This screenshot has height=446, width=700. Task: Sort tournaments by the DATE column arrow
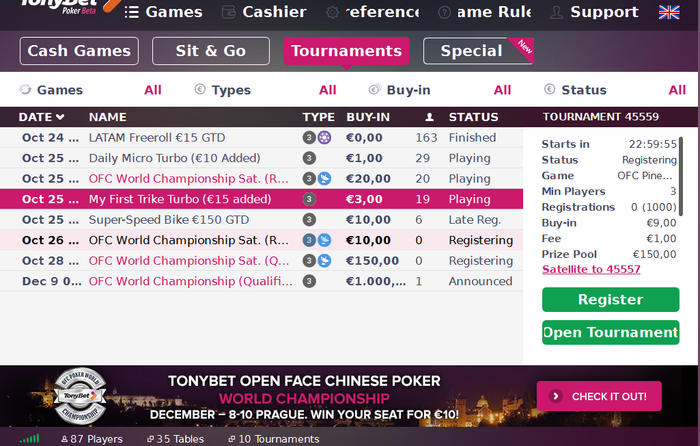[60, 117]
